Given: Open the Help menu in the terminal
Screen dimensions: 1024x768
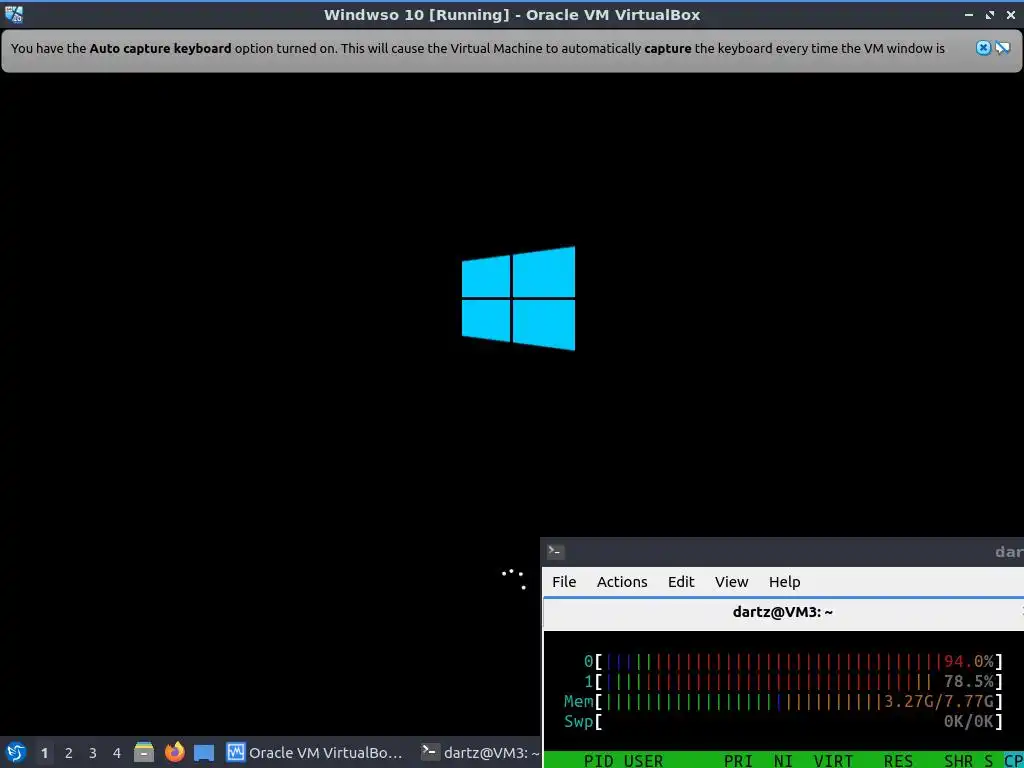Looking at the screenshot, I should pyautogui.click(x=784, y=582).
